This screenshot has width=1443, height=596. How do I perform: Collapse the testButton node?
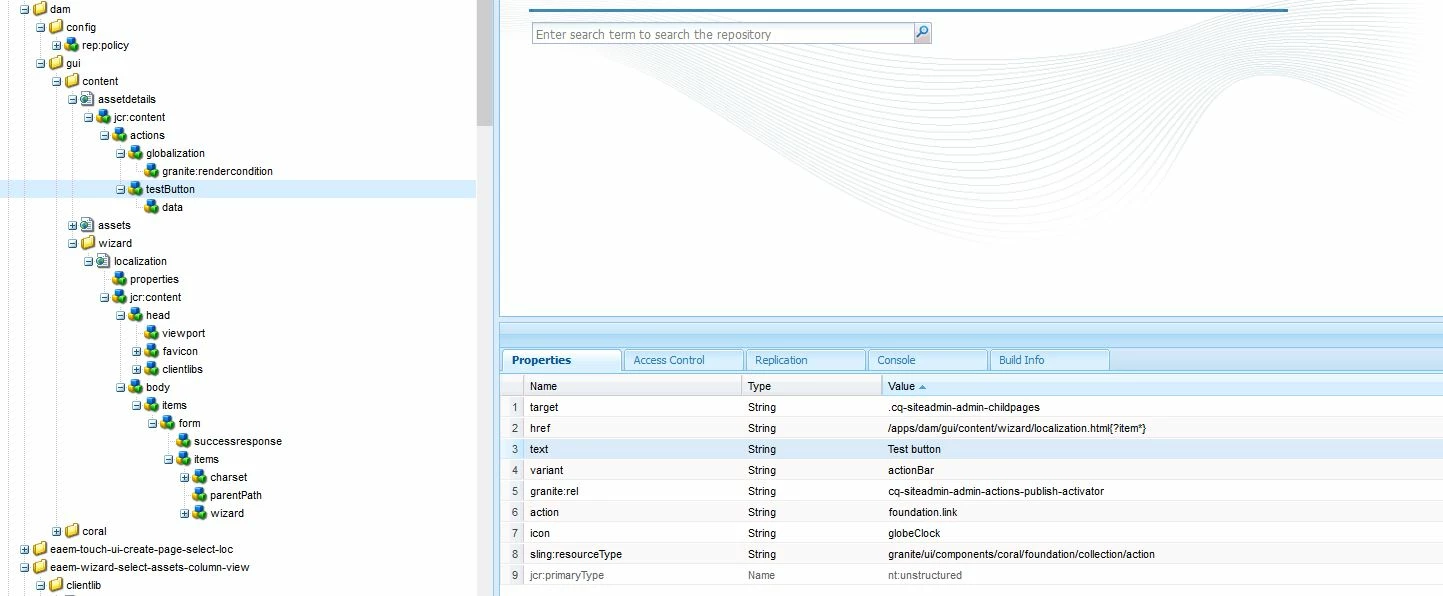pos(121,189)
